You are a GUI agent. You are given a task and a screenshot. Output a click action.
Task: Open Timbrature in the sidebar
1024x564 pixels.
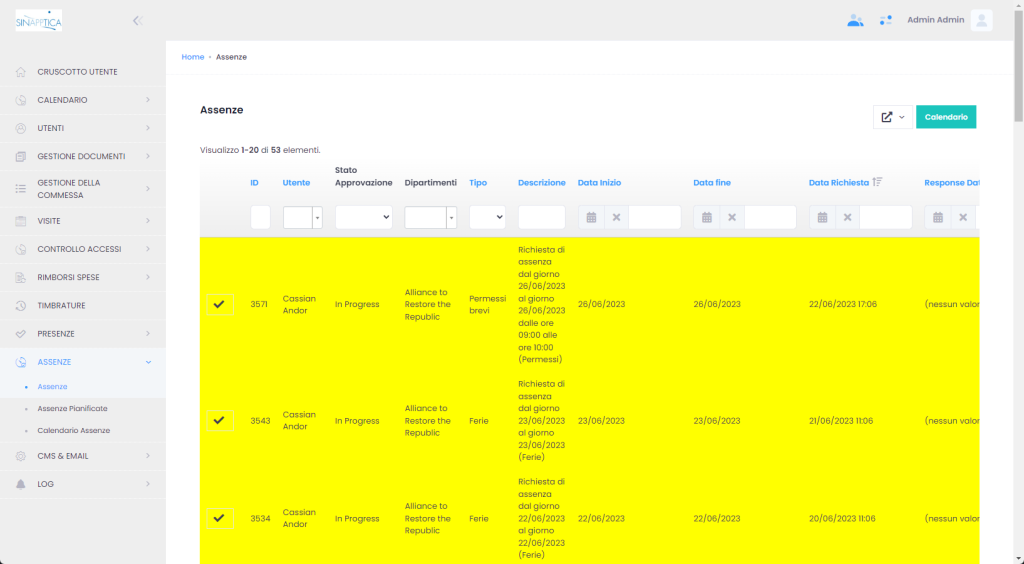[61, 305]
